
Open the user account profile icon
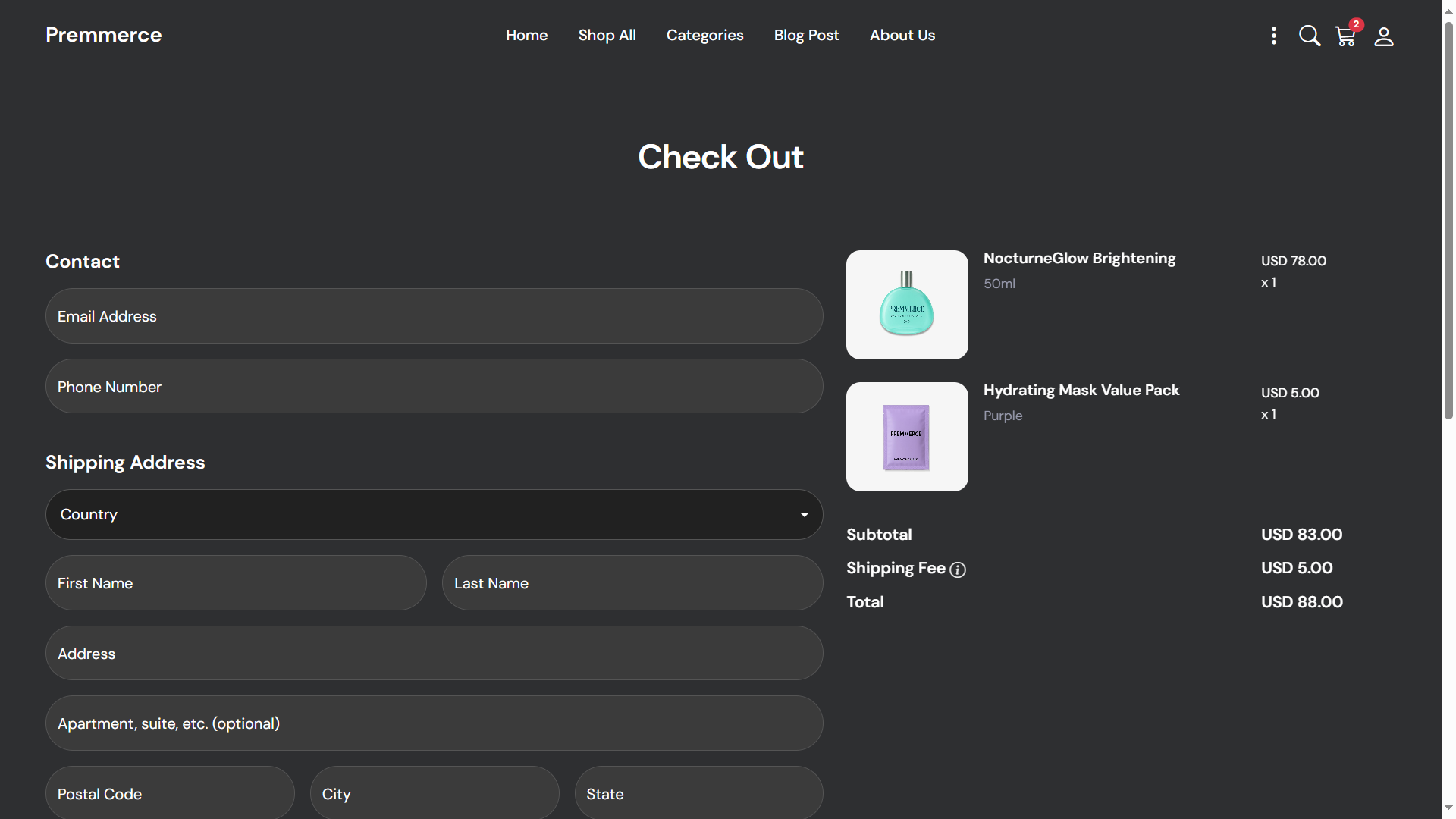coord(1384,36)
